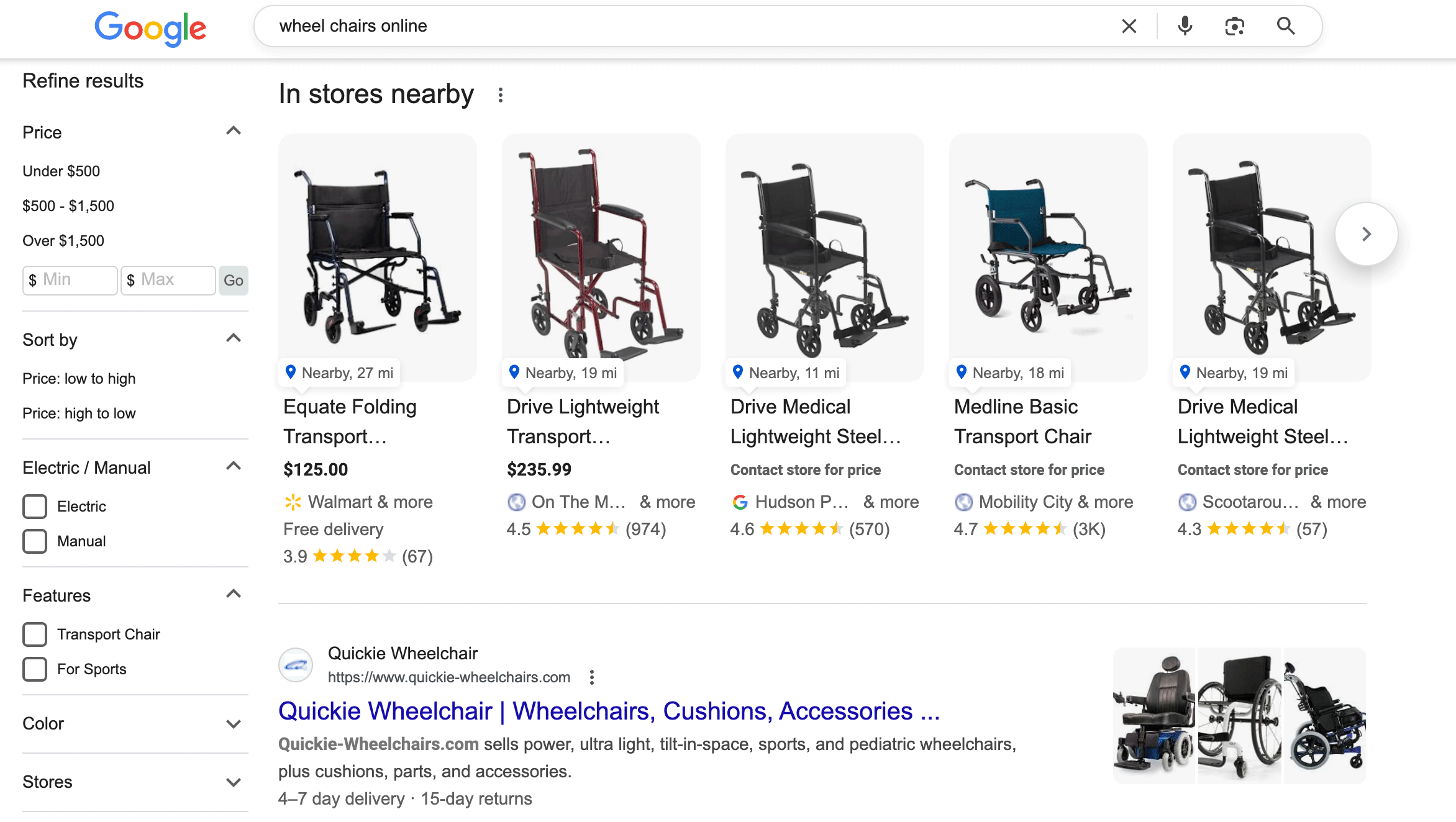Clear the search query with the X icon
Viewport: 1456px width, 822px height.
(1129, 26)
